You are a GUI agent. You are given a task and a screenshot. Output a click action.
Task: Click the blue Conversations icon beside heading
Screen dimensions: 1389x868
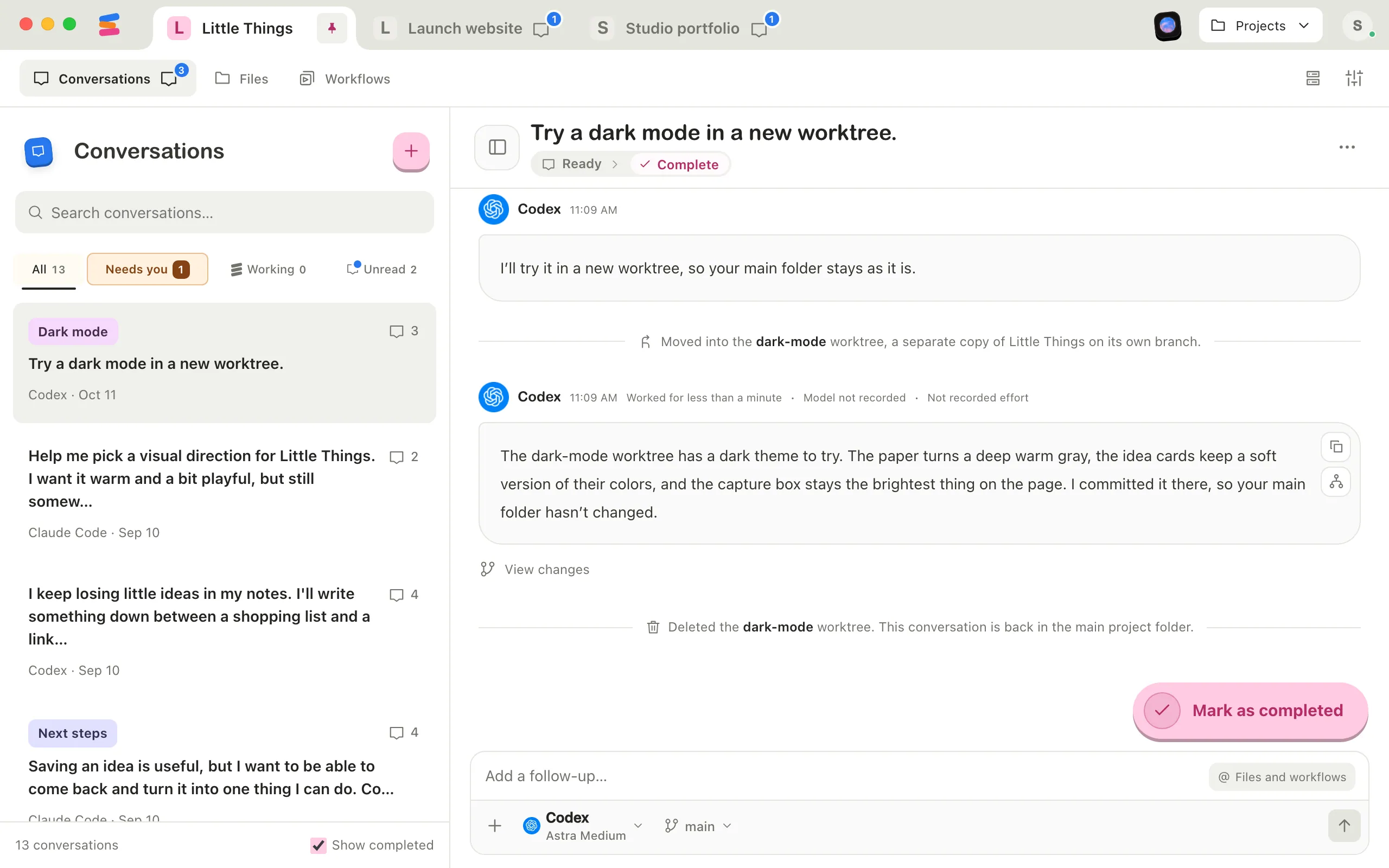[x=39, y=151]
